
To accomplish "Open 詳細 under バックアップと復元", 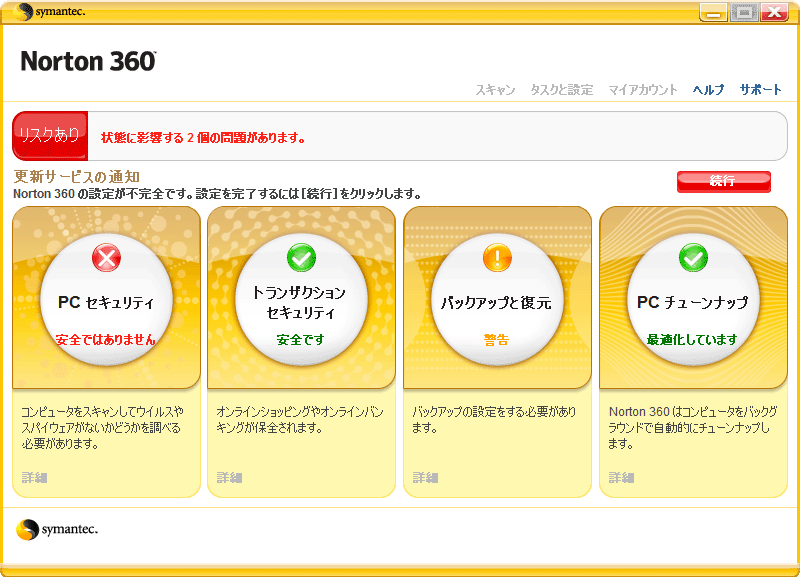I will coord(425,478).
